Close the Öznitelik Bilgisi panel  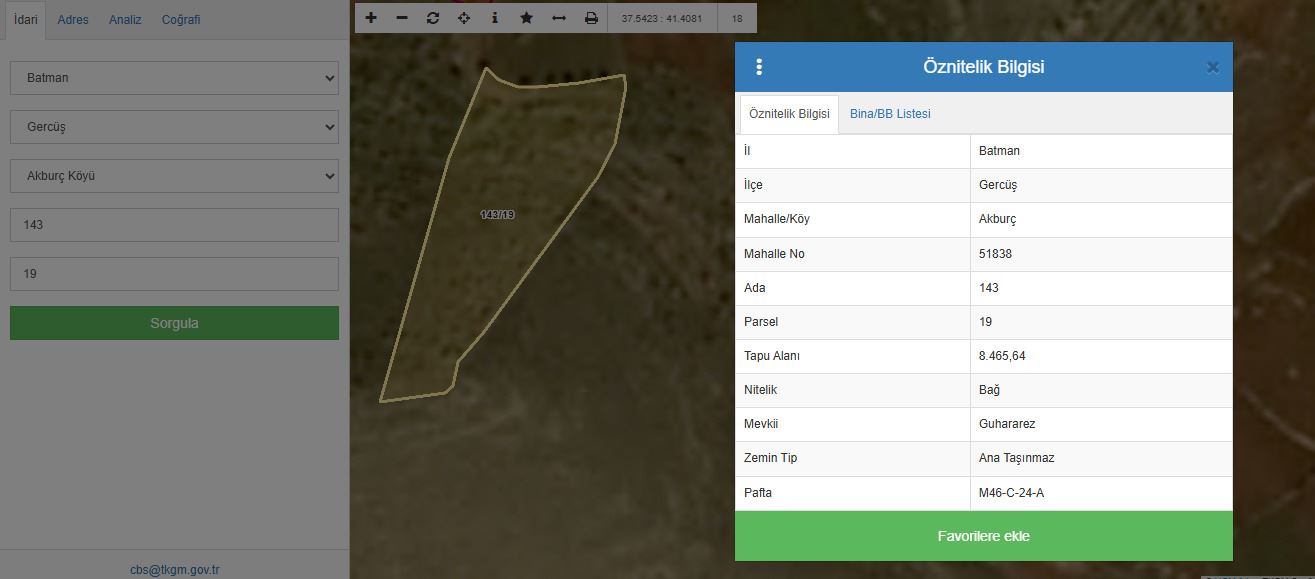coord(1212,68)
